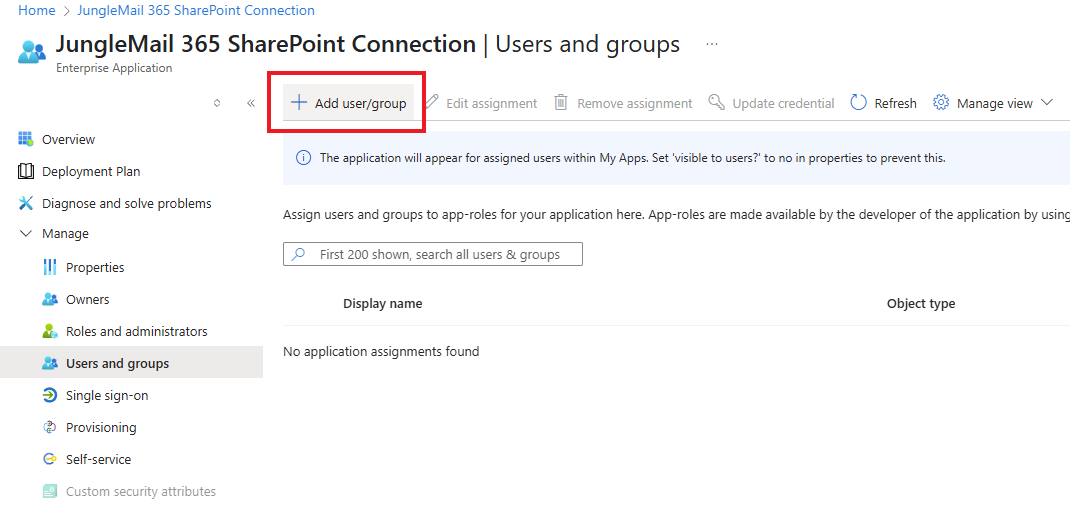Viewport: 1070px width, 509px height.
Task: Click the circular Refresh arrow icon
Action: pos(858,102)
